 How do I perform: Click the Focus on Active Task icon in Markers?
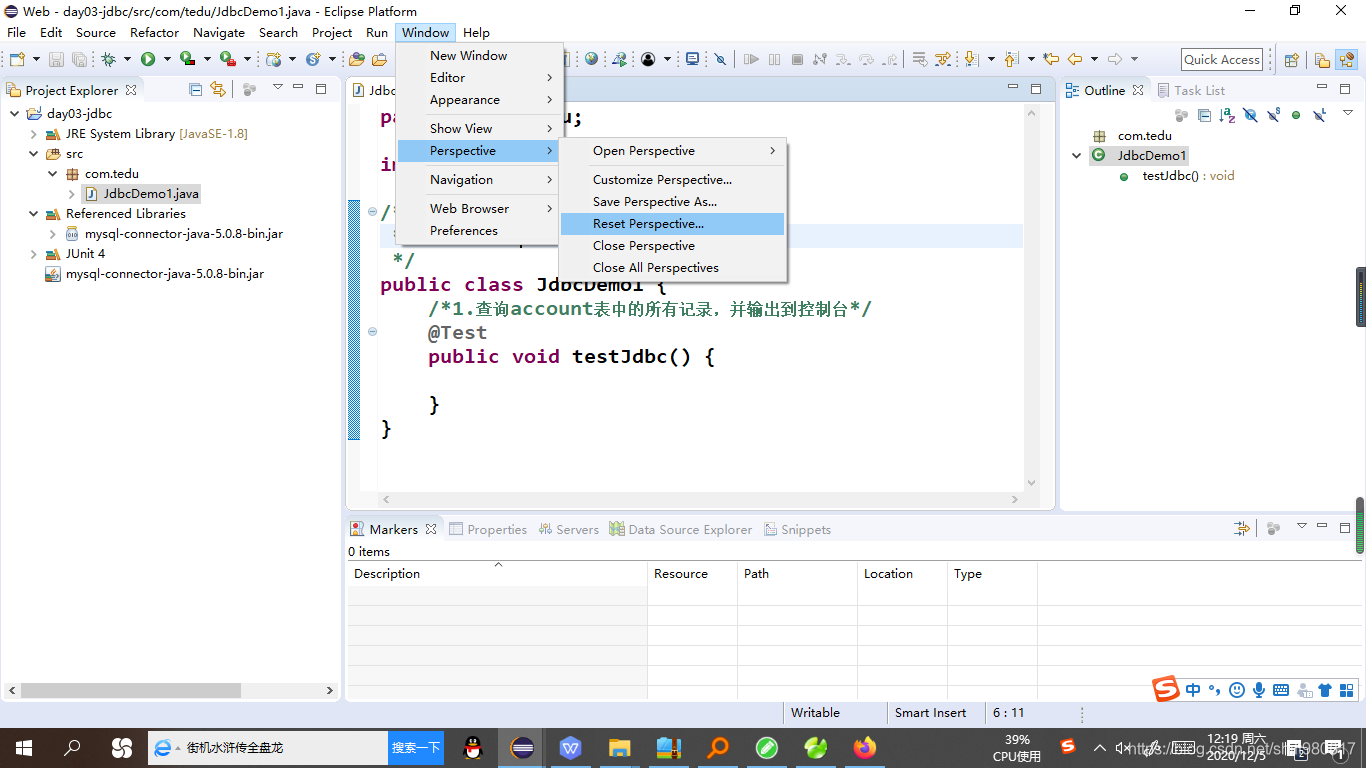pyautogui.click(x=1273, y=528)
